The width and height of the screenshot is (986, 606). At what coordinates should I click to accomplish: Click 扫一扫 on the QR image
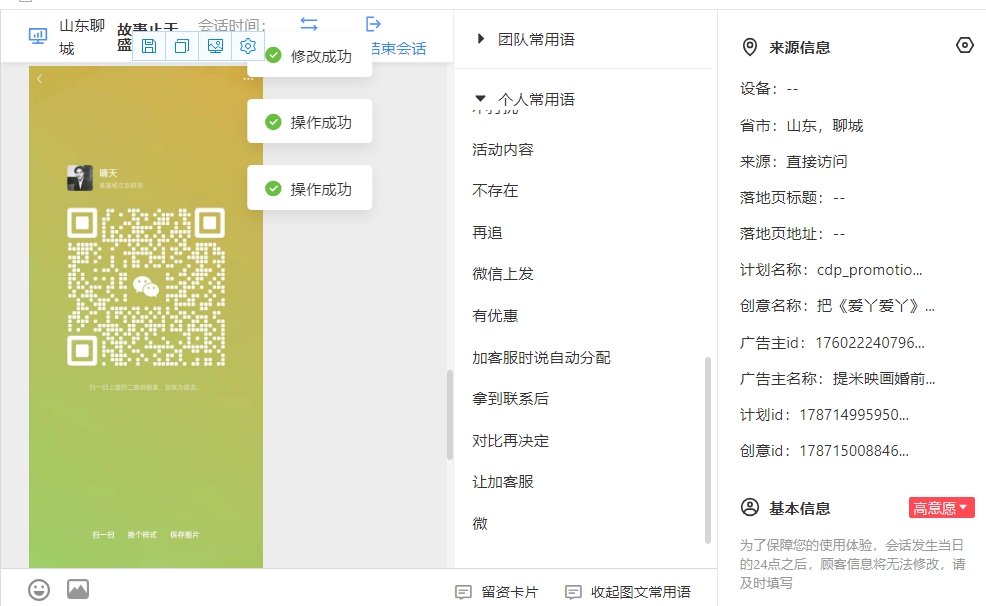[x=103, y=535]
